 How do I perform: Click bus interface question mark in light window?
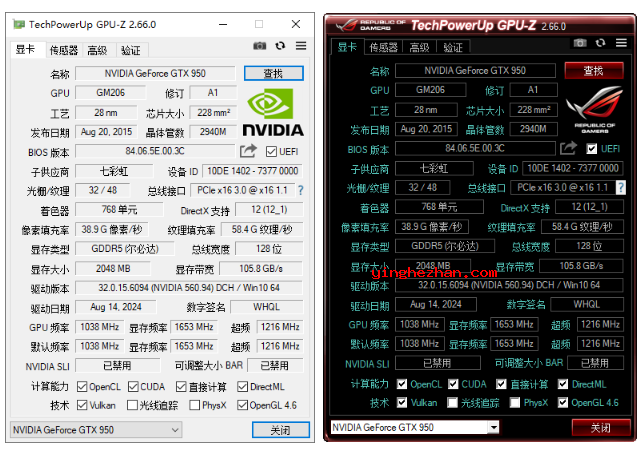coord(301,190)
